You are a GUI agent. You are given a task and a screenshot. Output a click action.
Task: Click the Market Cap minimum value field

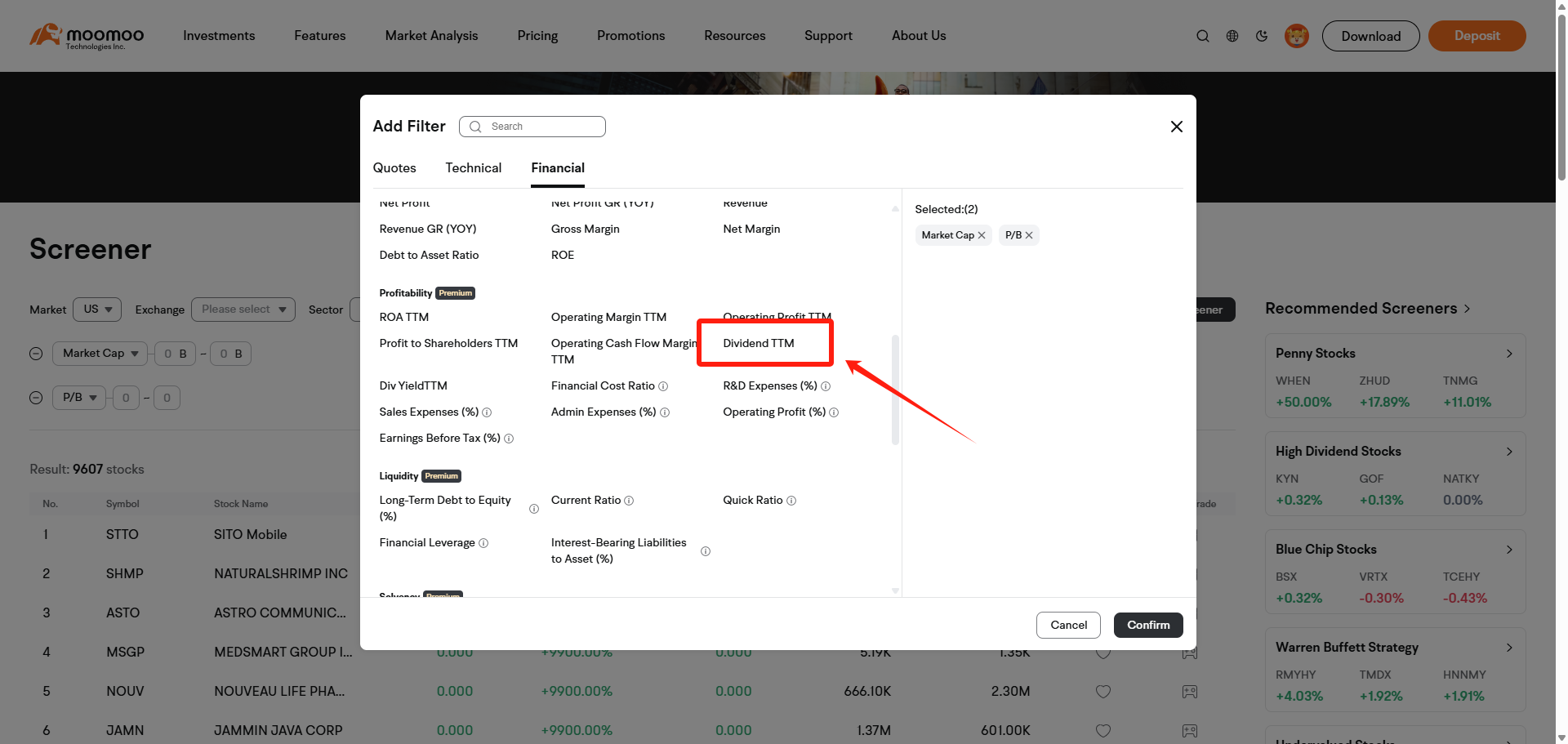pyautogui.click(x=176, y=354)
